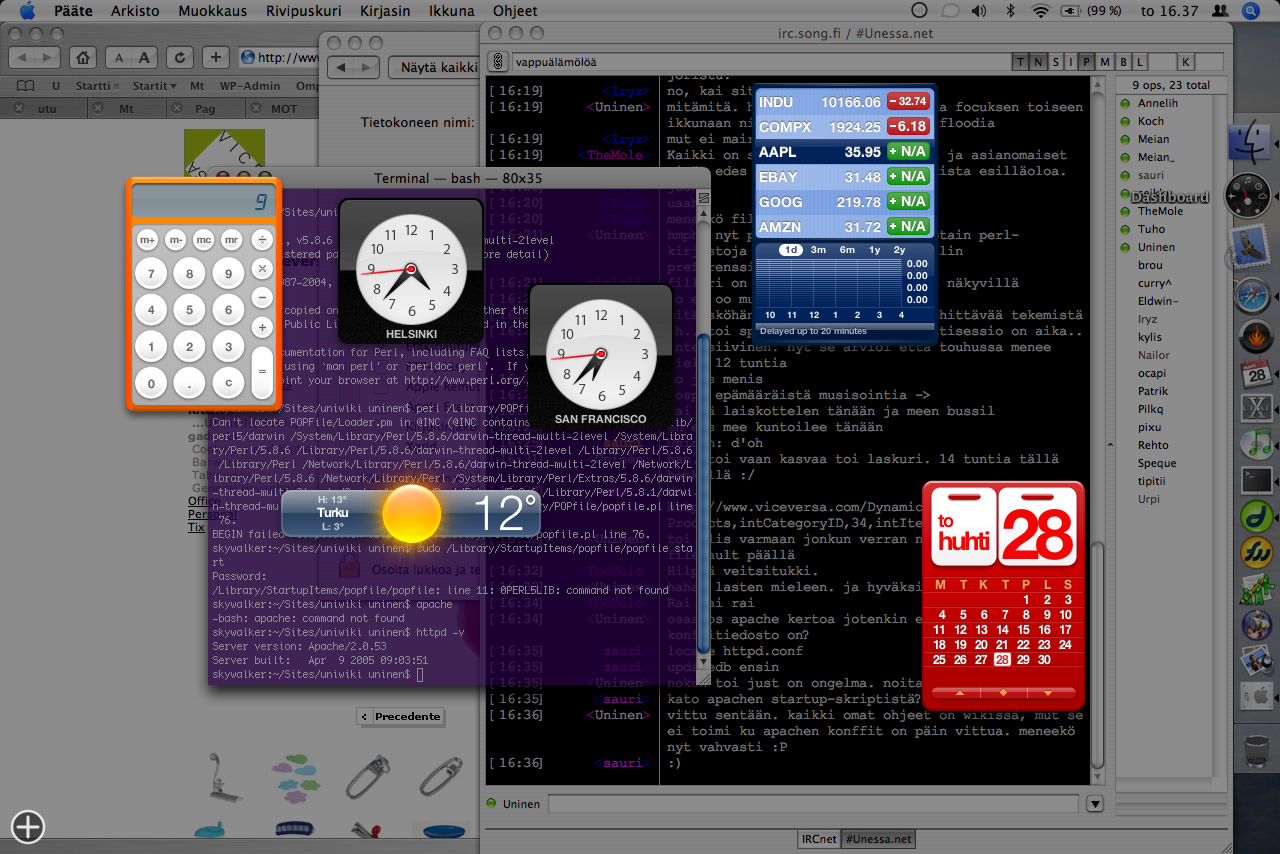Click the Home button in Safari toolbar
Image resolution: width=1280 pixels, height=854 pixels.
pyautogui.click(x=85, y=57)
